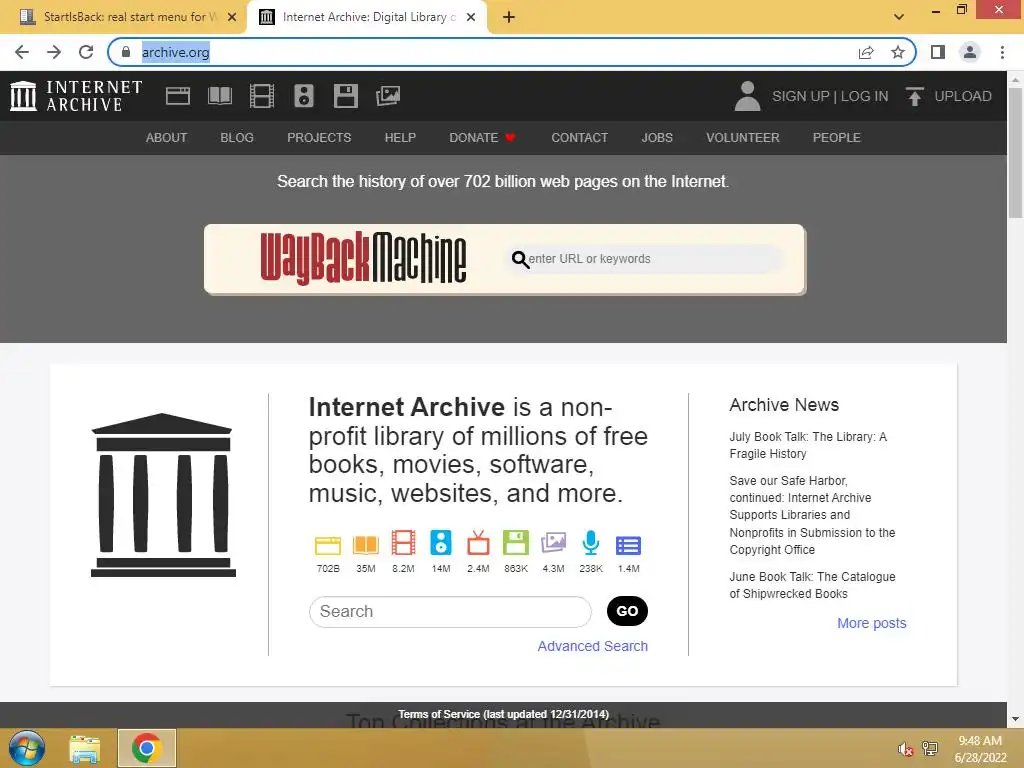Screen dimensions: 1024x768
Task: Open the BLOG menu item
Action: coord(237,138)
